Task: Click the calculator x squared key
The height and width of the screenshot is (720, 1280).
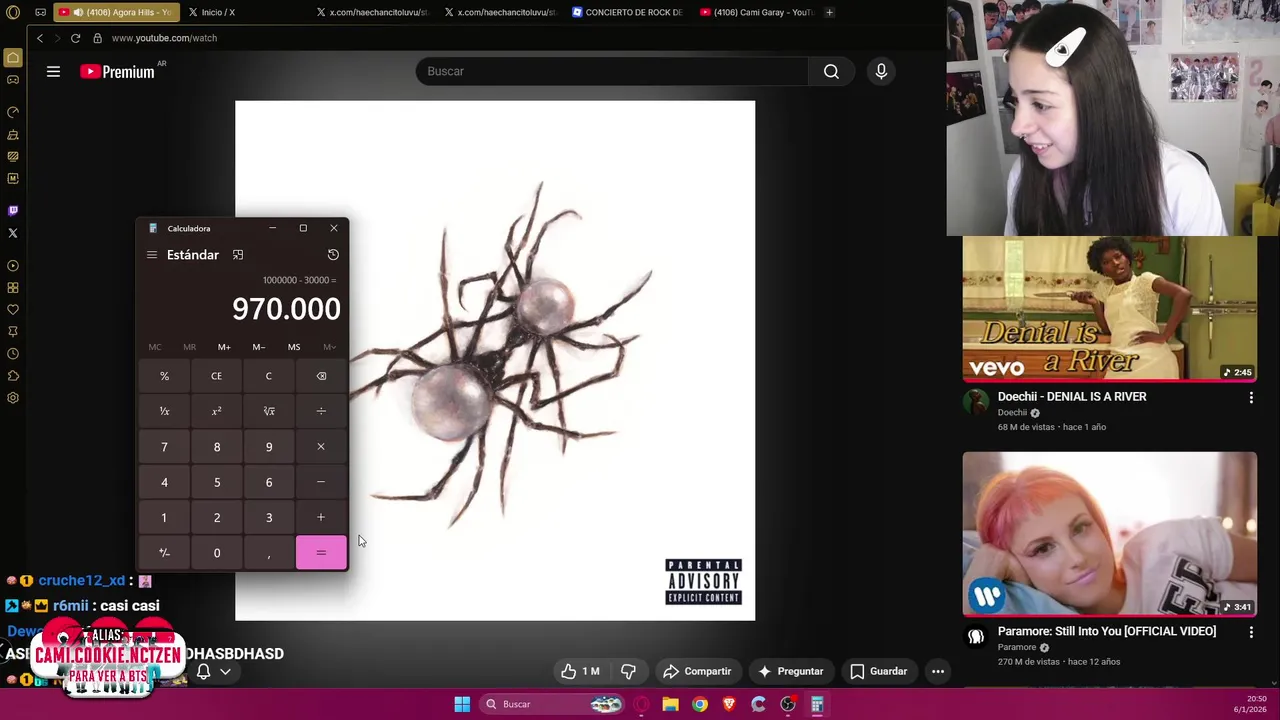Action: [x=216, y=411]
